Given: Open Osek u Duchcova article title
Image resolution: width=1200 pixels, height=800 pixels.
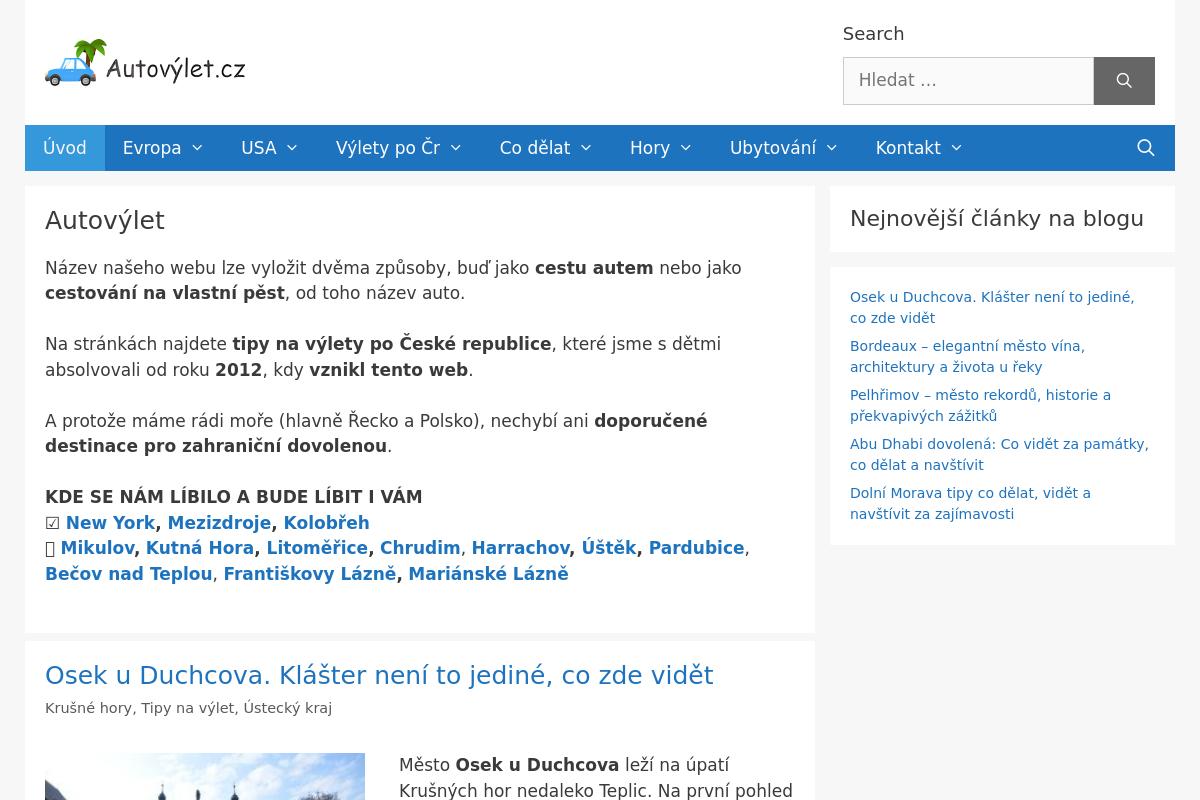Looking at the screenshot, I should click(x=379, y=676).
